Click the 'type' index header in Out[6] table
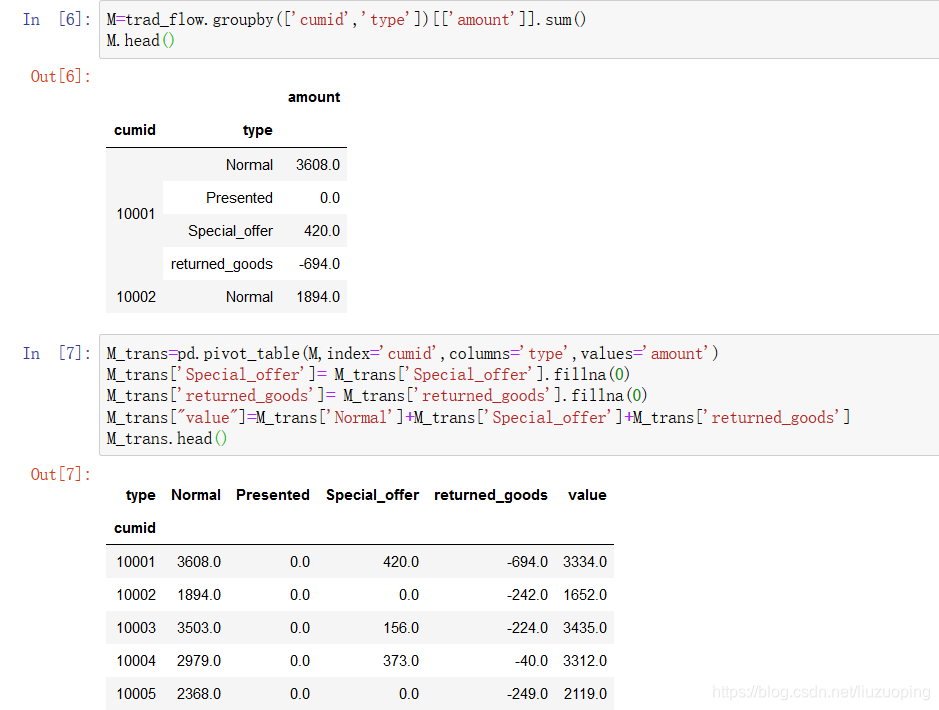This screenshot has height=710, width=939. click(258, 130)
